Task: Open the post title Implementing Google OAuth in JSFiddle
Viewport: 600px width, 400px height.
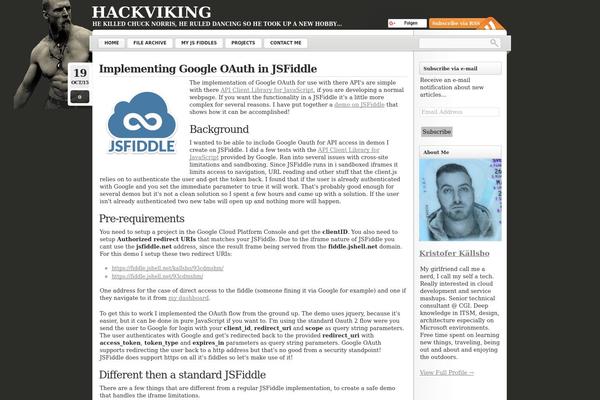Action: click(208, 69)
